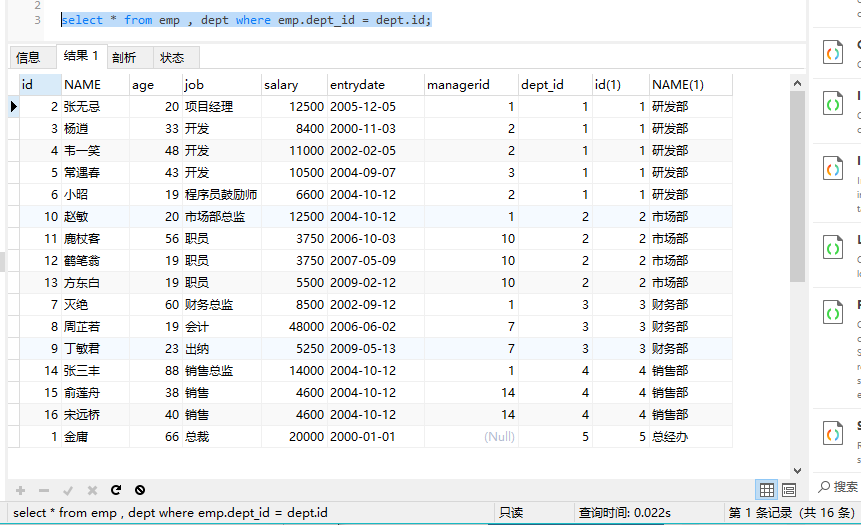Refresh the result grid
This screenshot has height=525, width=861.
point(116,490)
